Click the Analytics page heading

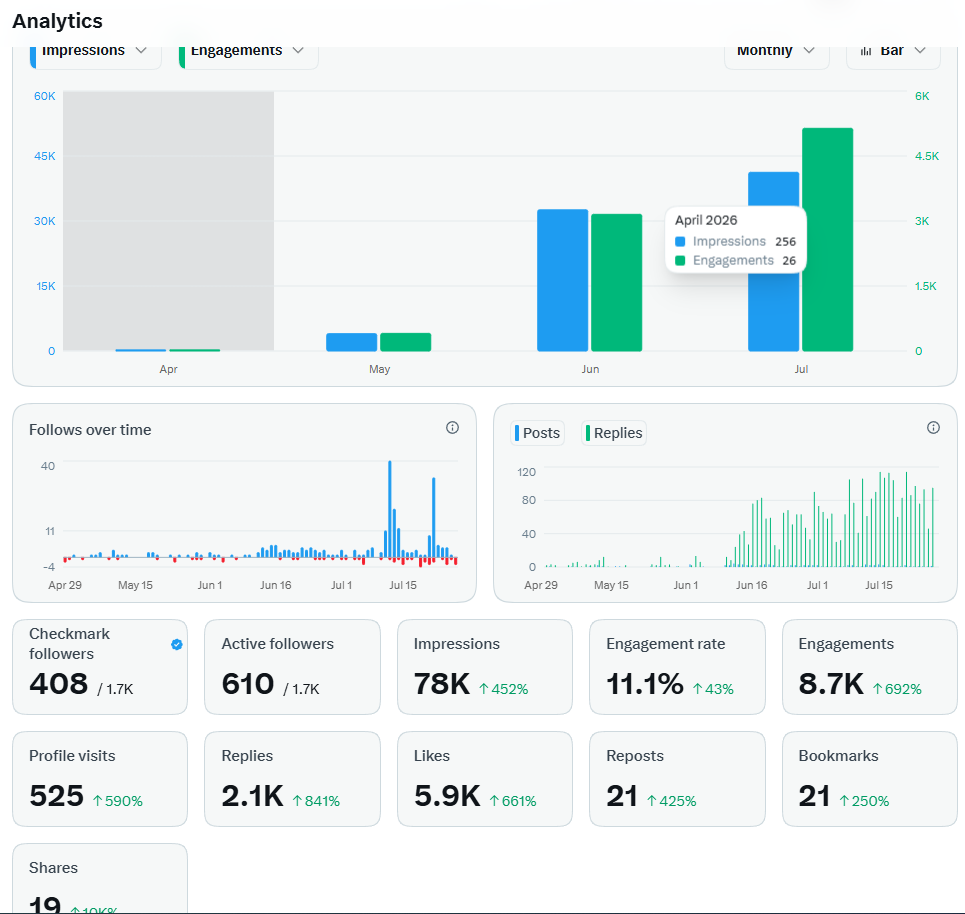58,21
